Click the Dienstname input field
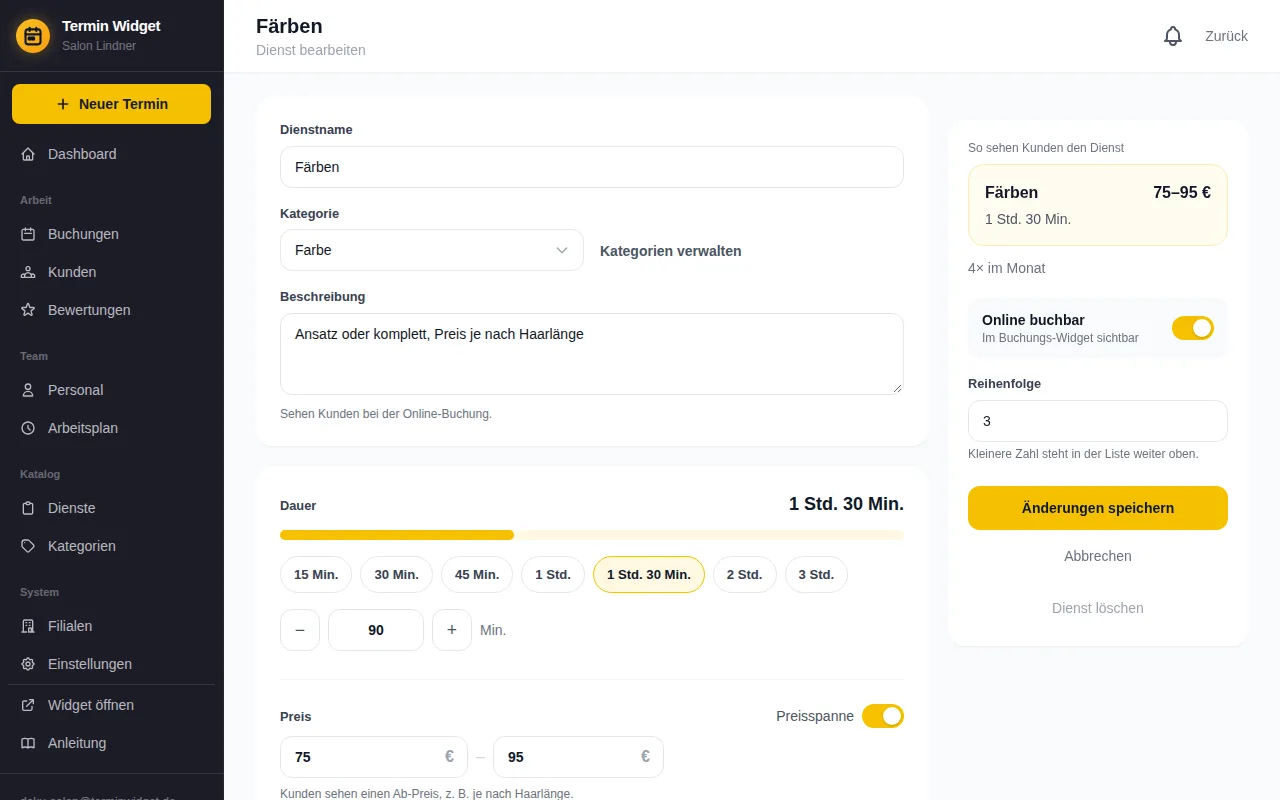Viewport: 1280px width, 800px height. pos(592,167)
